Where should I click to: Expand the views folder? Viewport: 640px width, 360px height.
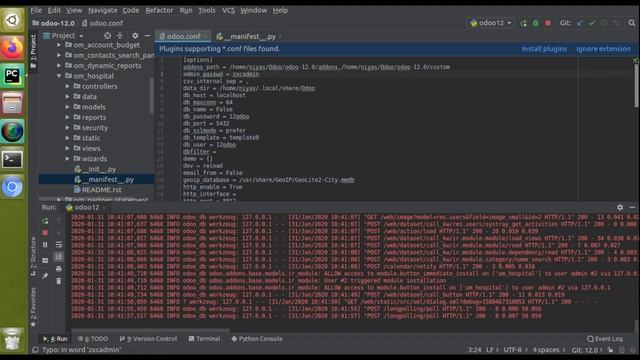[x=67, y=148]
